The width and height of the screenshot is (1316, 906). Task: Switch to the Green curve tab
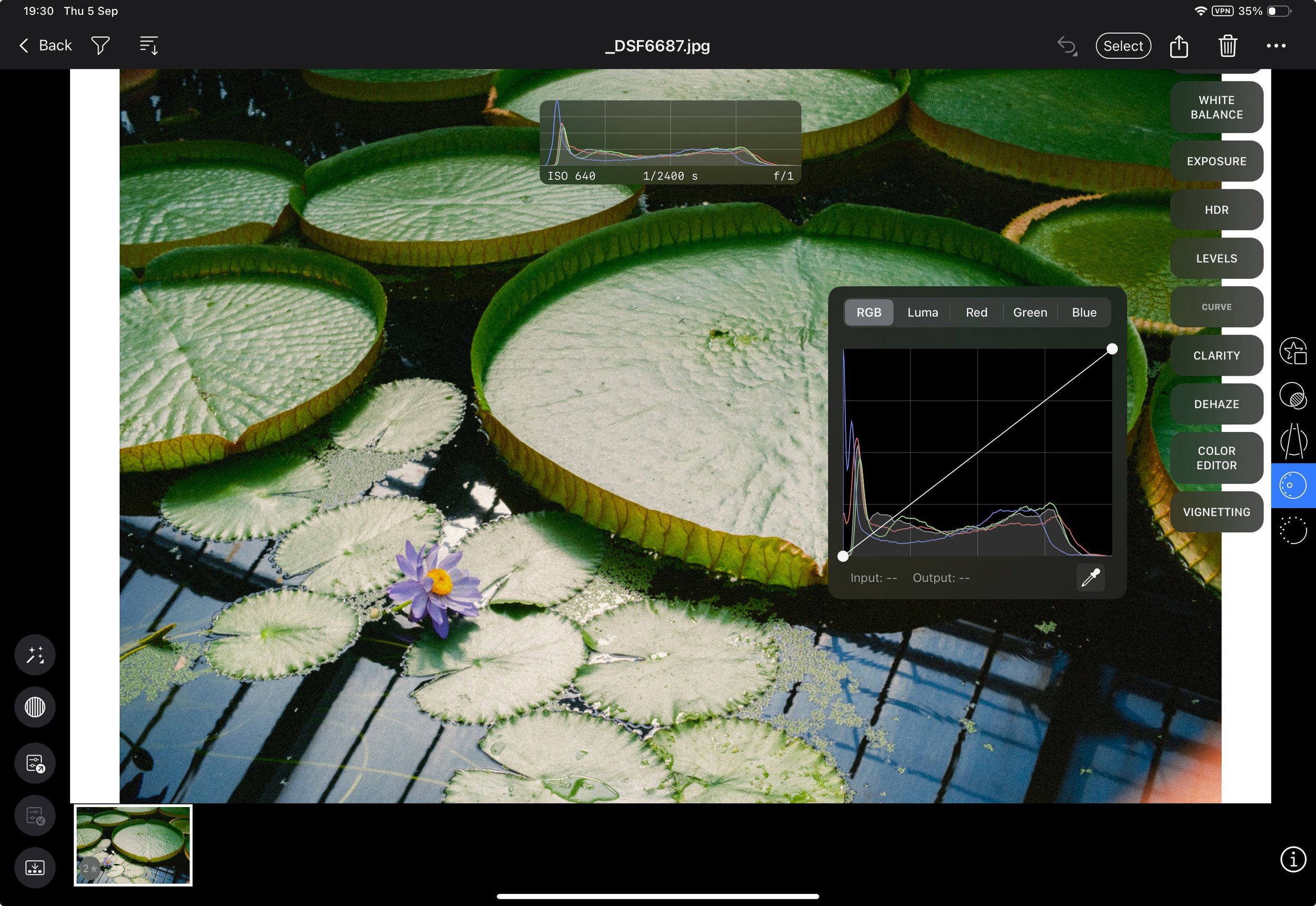pyautogui.click(x=1030, y=312)
